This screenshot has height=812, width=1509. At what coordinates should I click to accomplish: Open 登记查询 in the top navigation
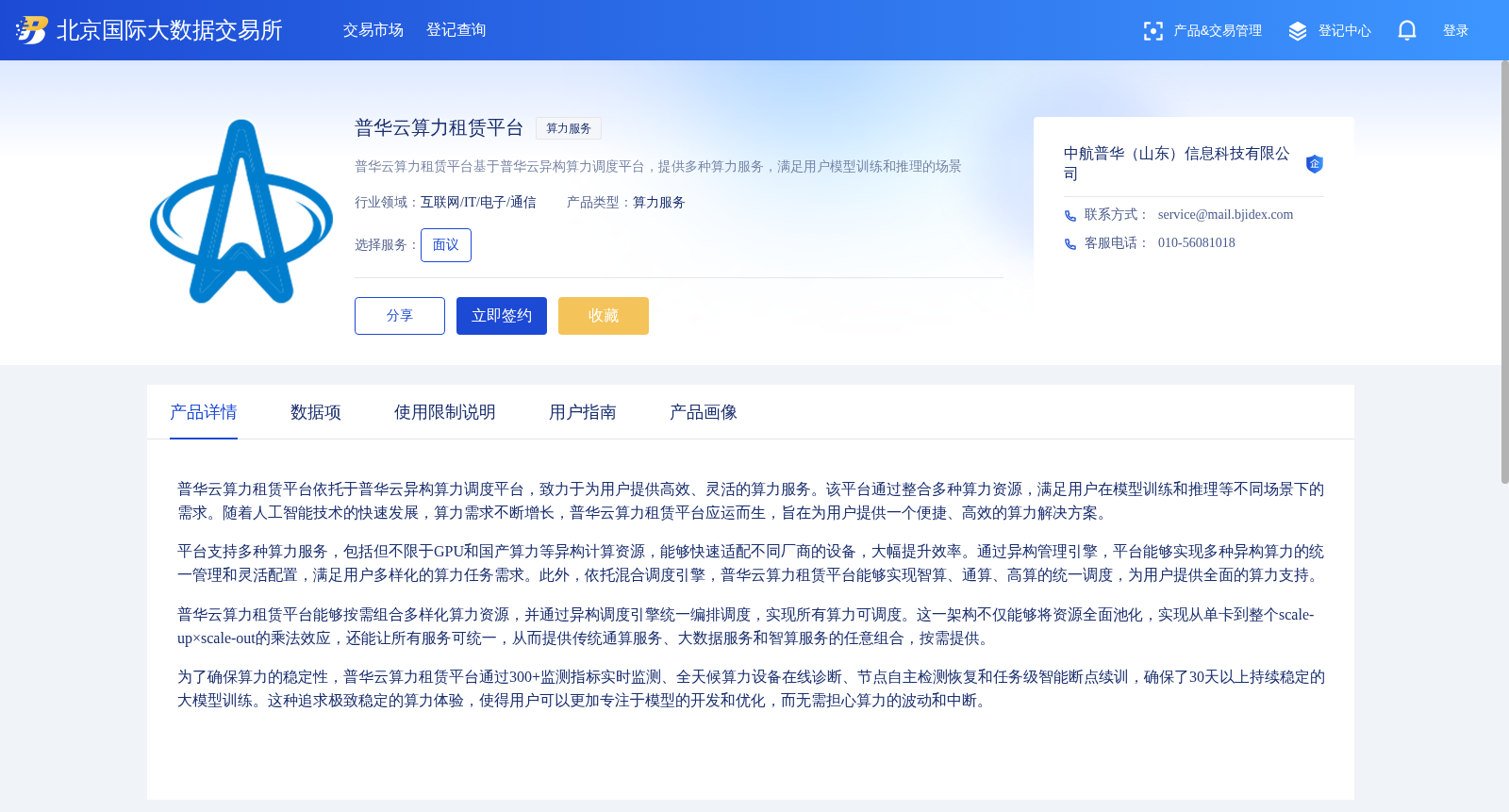point(456,30)
